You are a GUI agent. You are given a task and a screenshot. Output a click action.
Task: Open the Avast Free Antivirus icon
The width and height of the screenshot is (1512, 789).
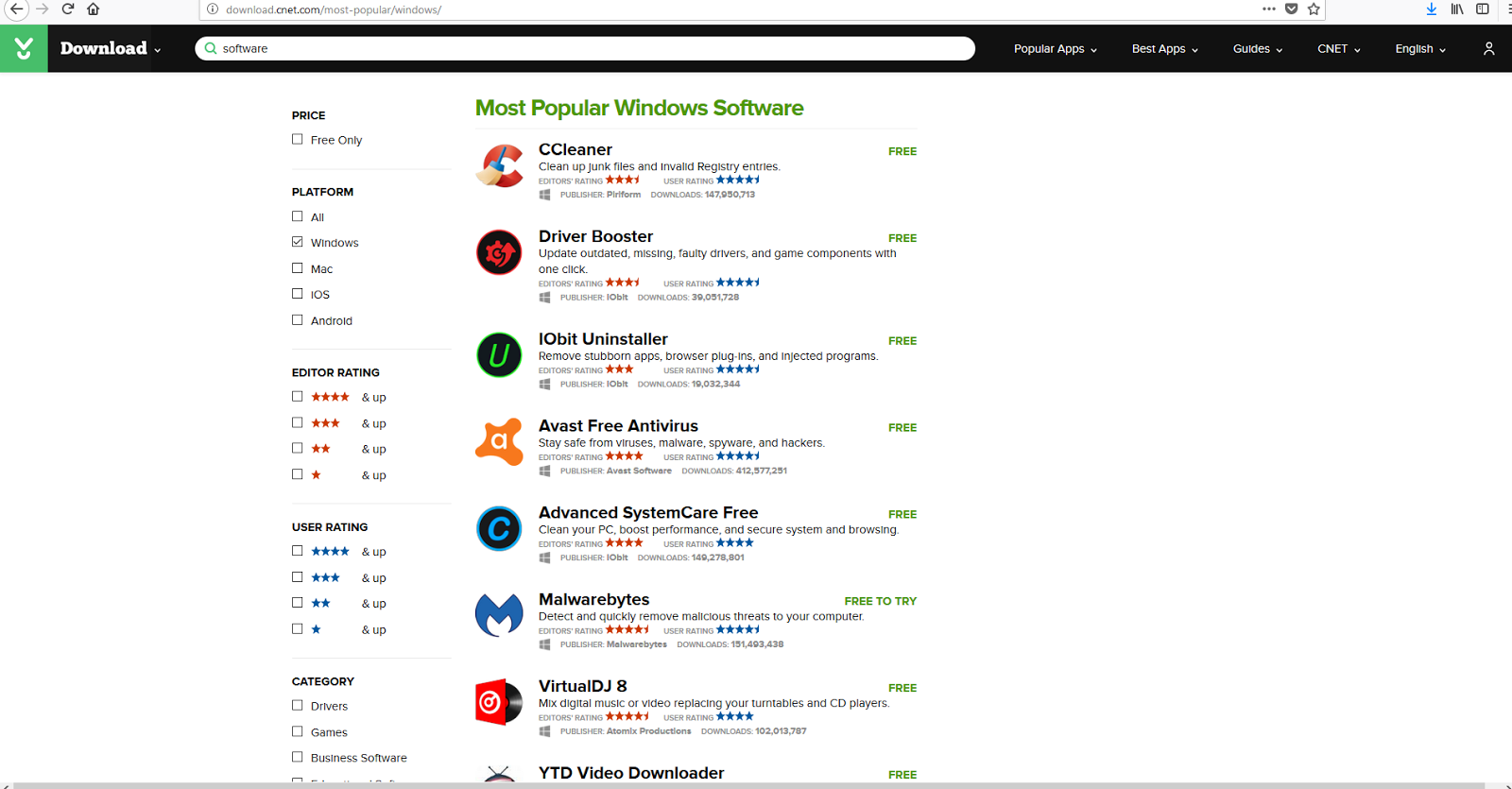[x=499, y=442]
